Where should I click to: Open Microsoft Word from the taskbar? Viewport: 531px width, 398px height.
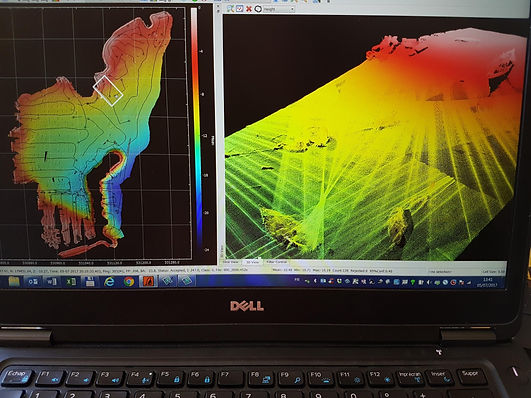click(x=52, y=281)
